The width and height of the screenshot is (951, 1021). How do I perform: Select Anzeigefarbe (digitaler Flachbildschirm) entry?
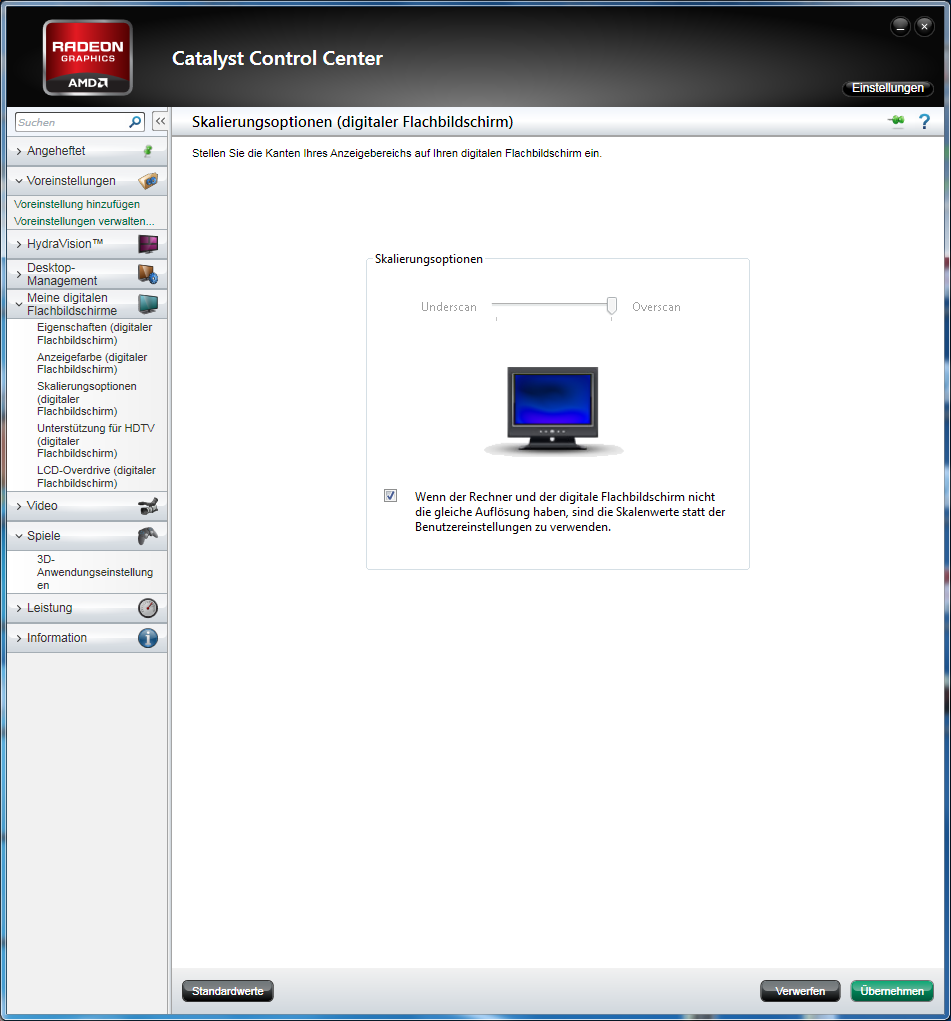[x=92, y=363]
